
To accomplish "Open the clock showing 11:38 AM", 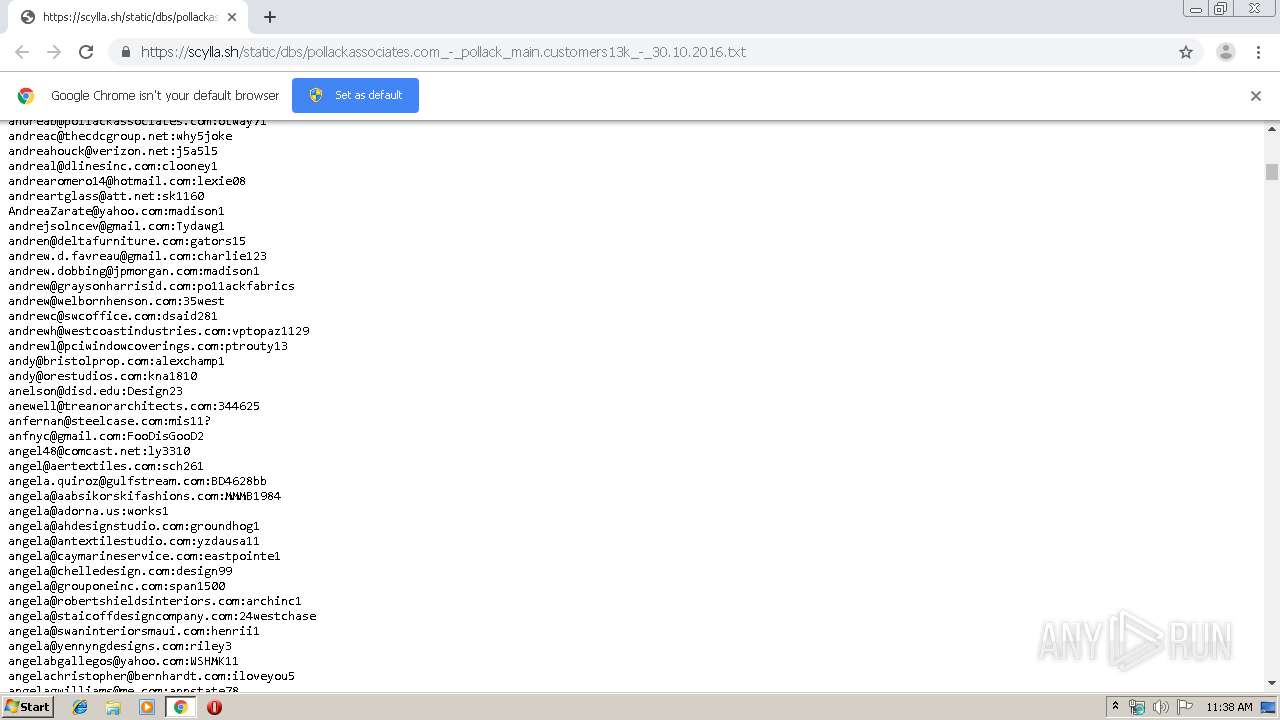I will point(1229,707).
